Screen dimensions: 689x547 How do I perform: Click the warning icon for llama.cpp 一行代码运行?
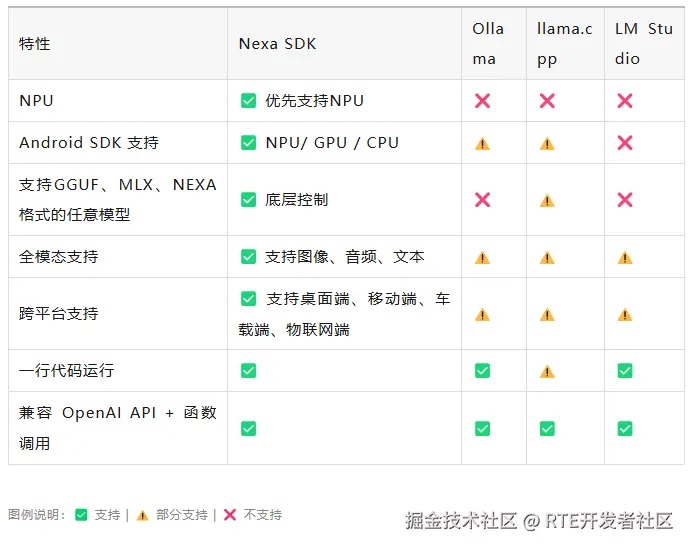pos(547,371)
